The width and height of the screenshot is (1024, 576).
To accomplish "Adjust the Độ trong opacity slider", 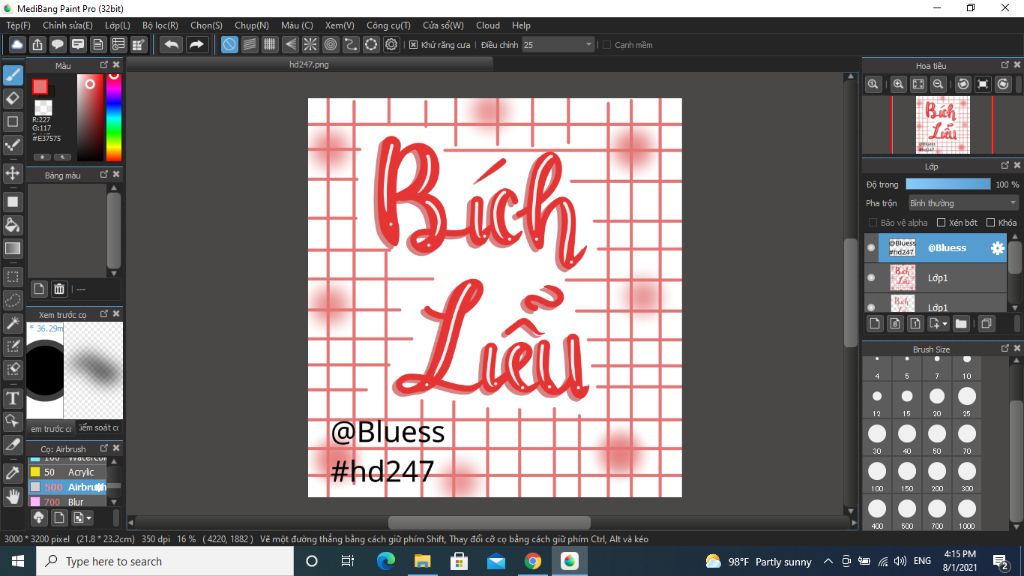I will [x=948, y=185].
